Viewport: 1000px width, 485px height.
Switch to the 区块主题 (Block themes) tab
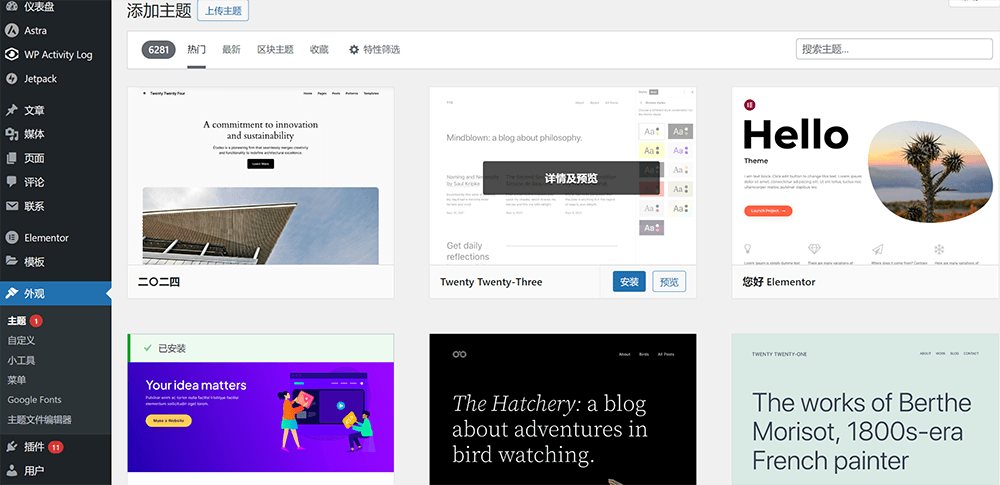tap(276, 49)
